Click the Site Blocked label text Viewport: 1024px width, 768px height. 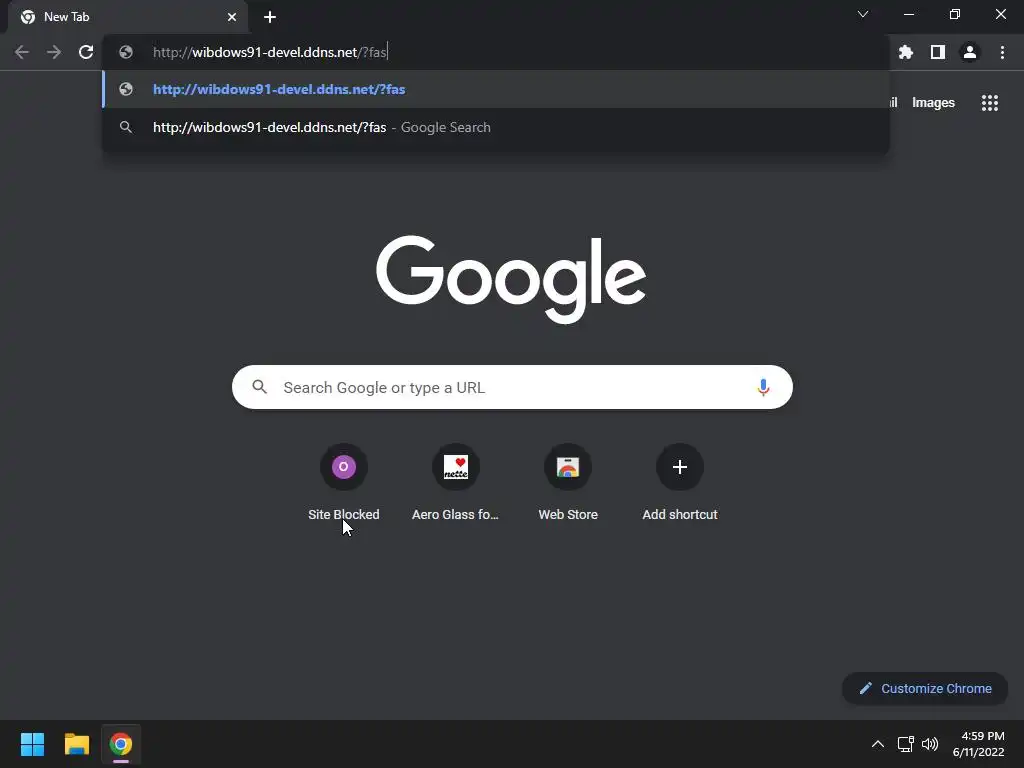[x=344, y=515]
